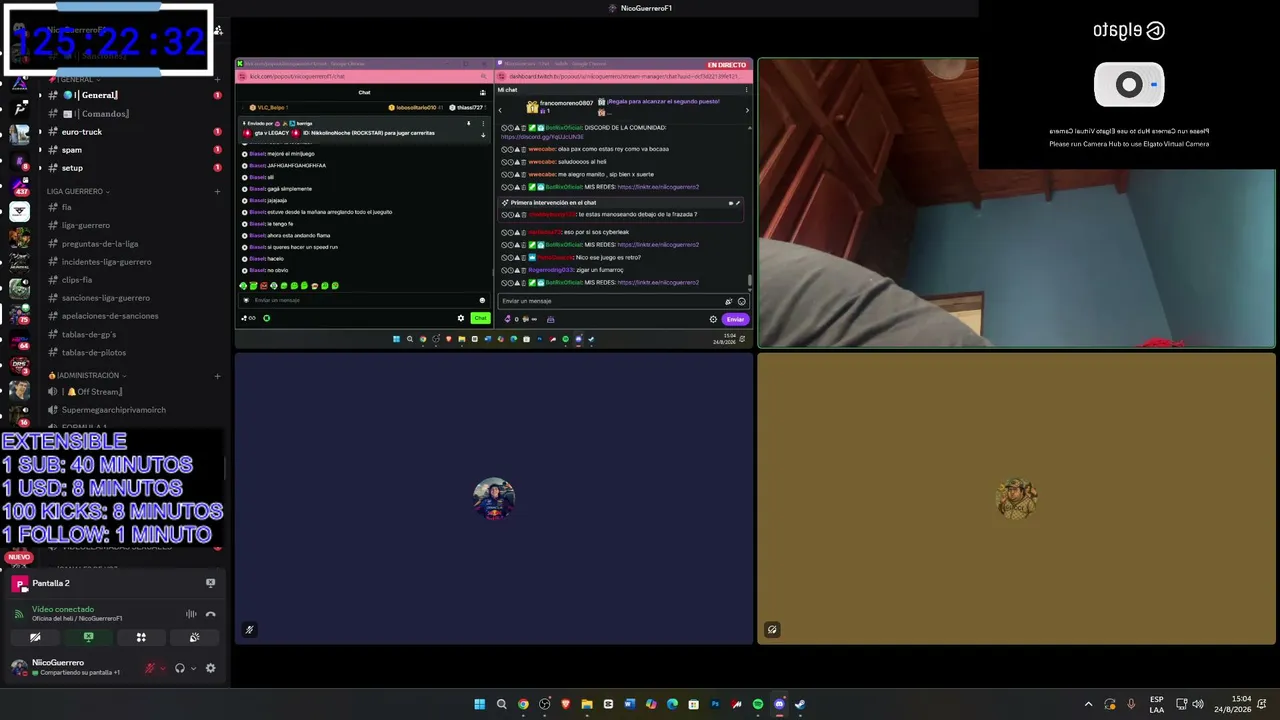This screenshot has height=720, width=1280.
Task: Unmute the microphone in the user panel
Action: (x=150, y=668)
